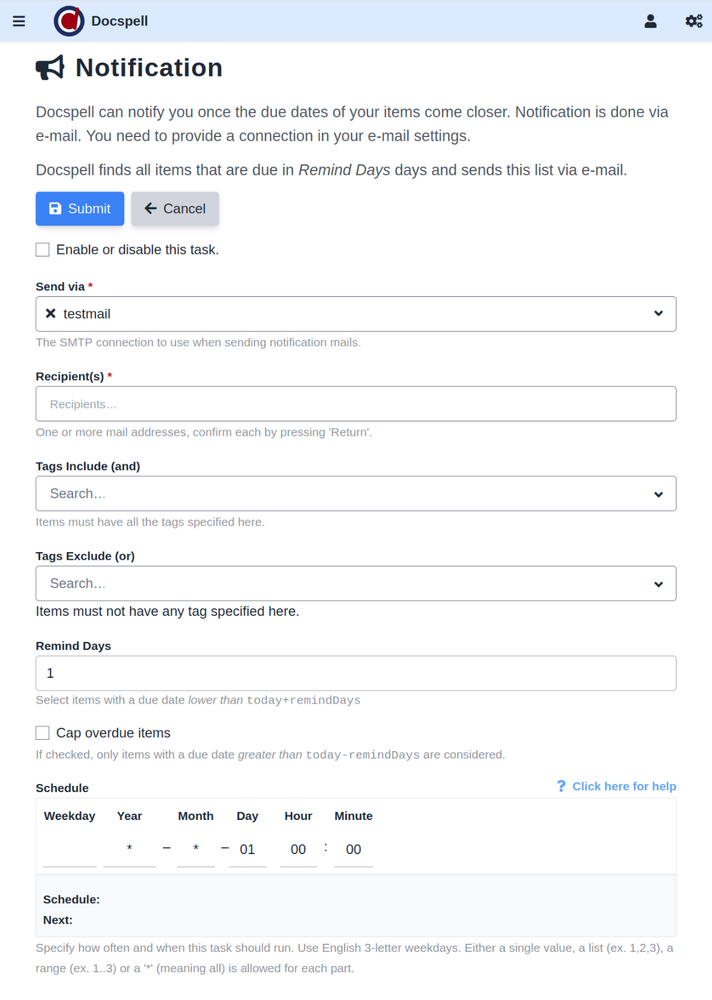
Task: Enable or disable this task checkbox
Action: coord(43,250)
